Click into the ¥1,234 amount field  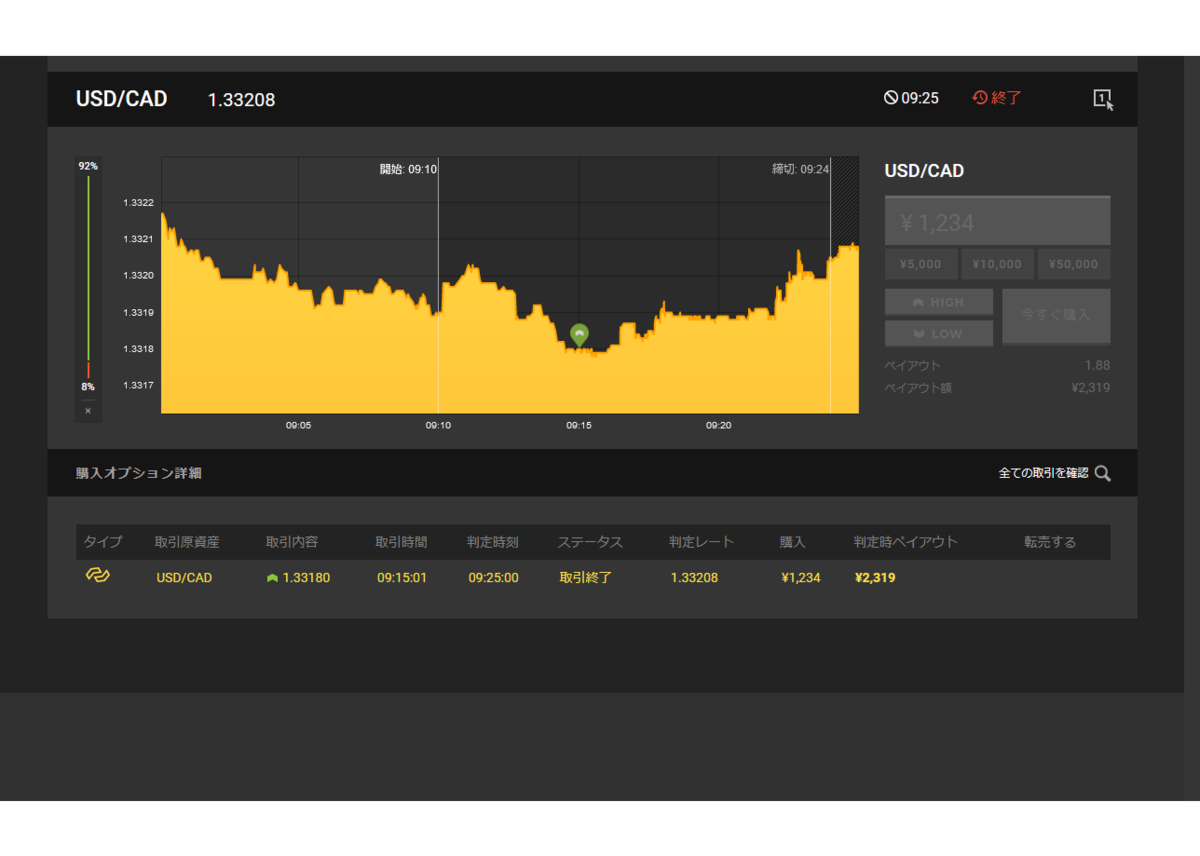click(x=997, y=221)
